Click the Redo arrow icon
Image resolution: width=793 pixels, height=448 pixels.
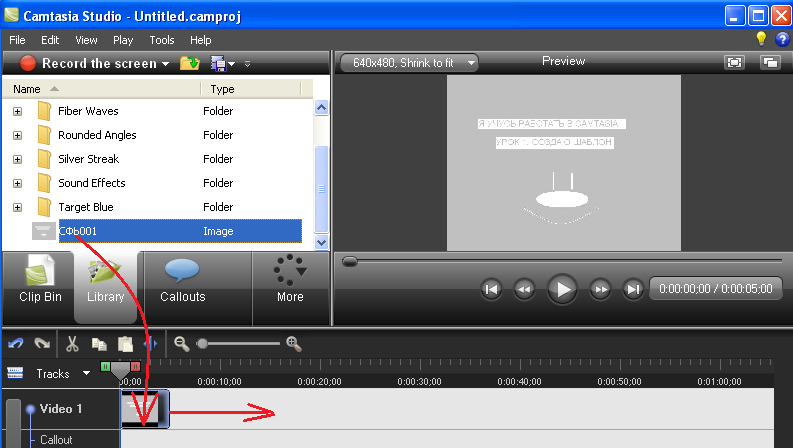42,344
